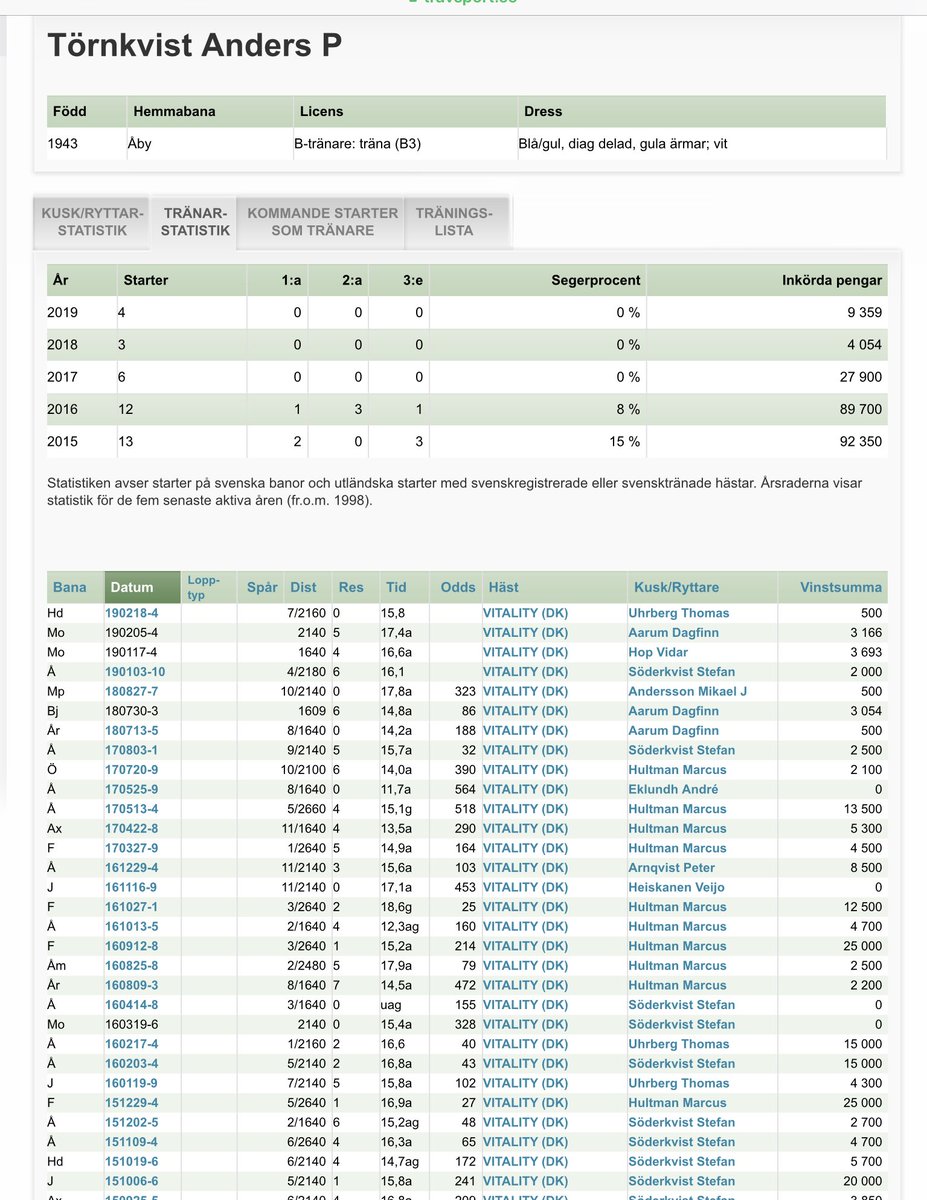
Task: Open driver Arnqvist Peter's profile
Action: pos(672,868)
